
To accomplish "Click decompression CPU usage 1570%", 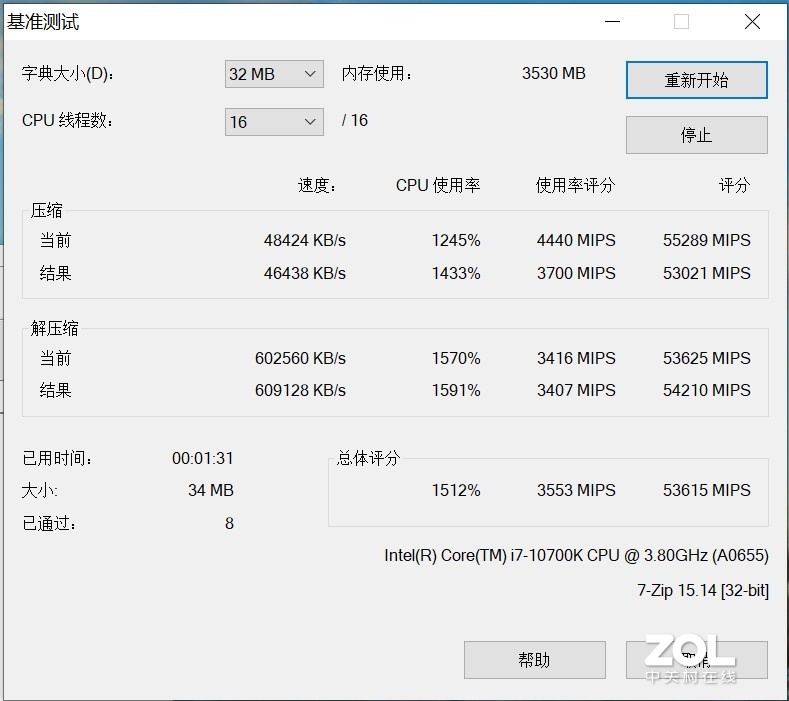I will [456, 358].
